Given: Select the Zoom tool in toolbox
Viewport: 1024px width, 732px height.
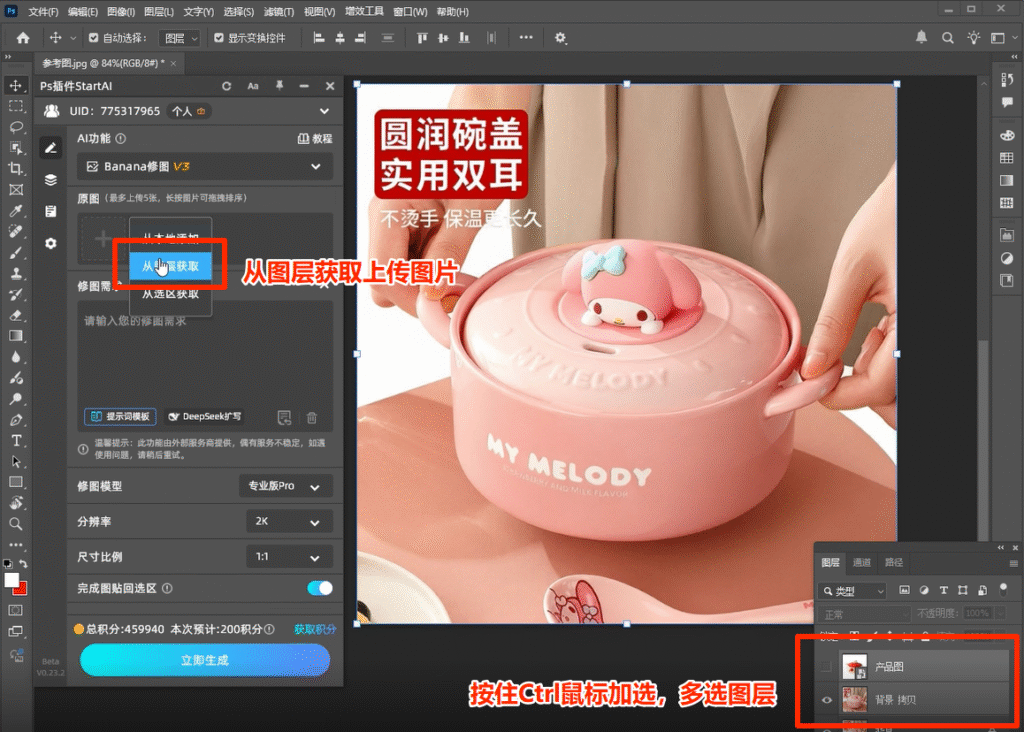Looking at the screenshot, I should pos(16,524).
